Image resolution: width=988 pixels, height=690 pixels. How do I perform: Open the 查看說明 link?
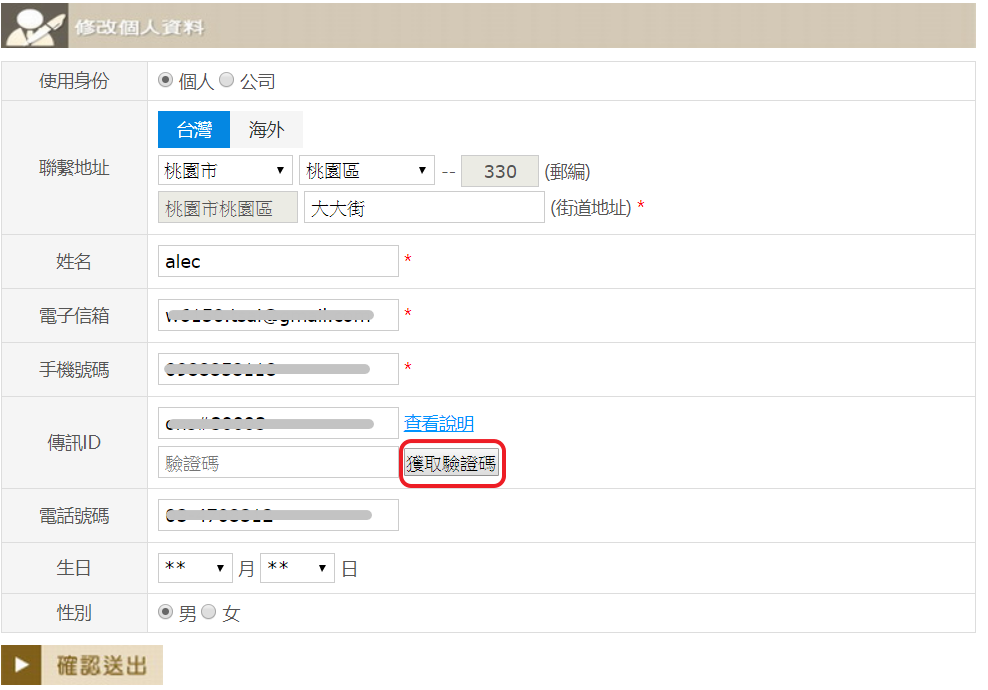pos(439,423)
